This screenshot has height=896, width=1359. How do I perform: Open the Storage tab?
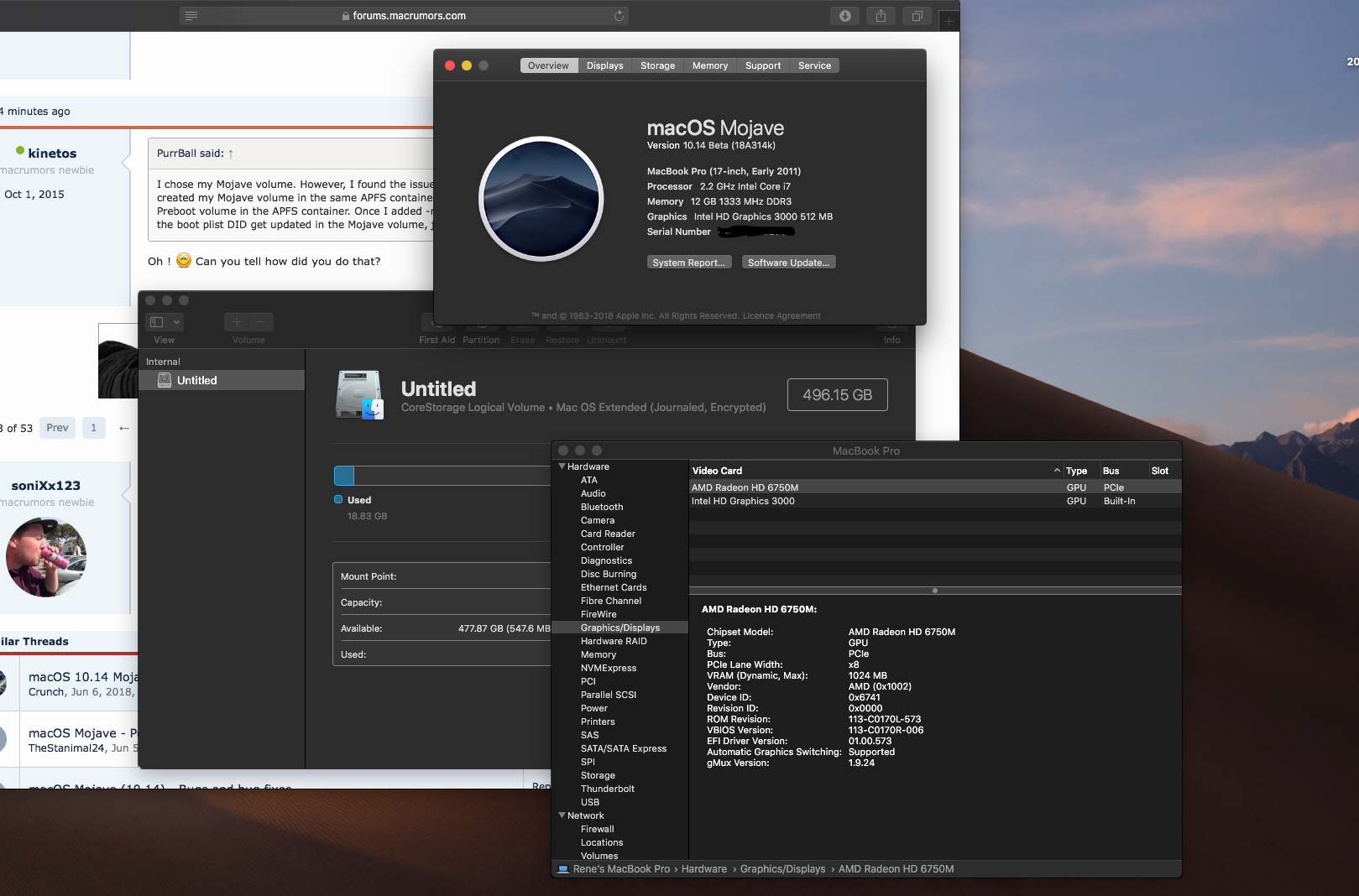[x=658, y=65]
